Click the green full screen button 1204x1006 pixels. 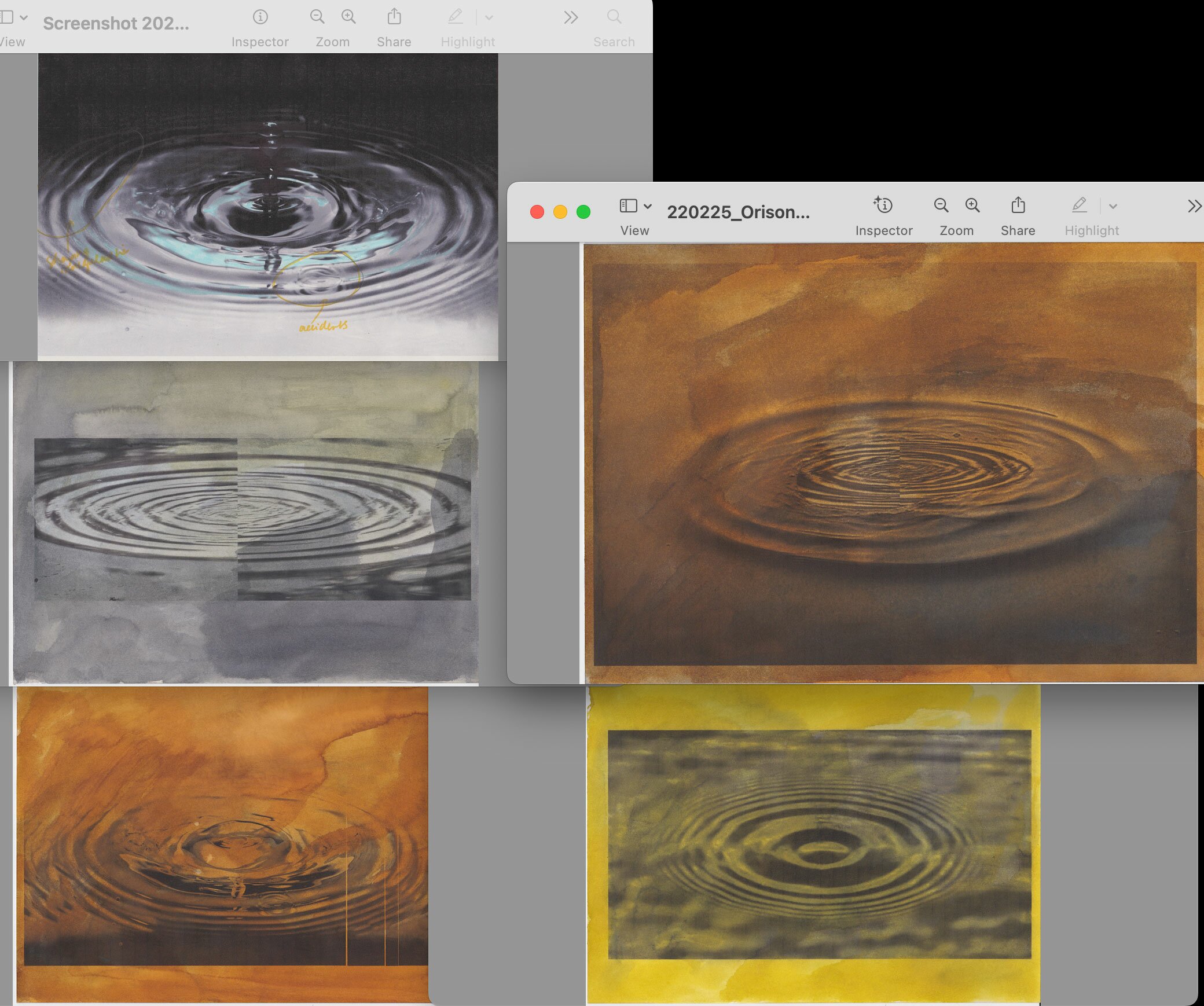tap(583, 212)
